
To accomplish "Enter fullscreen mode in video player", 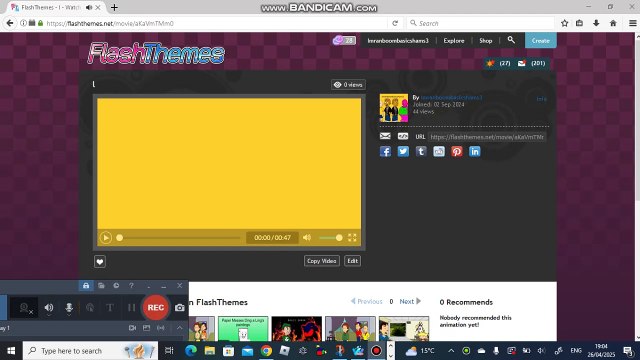I will pos(352,238).
